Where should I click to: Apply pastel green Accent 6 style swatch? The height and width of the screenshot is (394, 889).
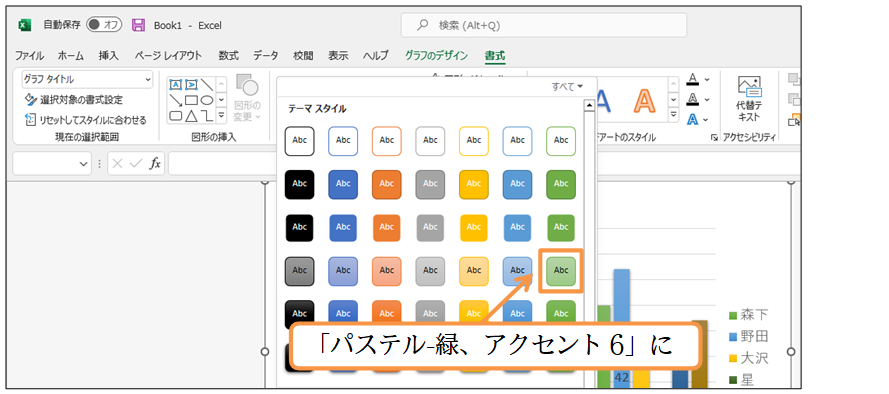561,271
